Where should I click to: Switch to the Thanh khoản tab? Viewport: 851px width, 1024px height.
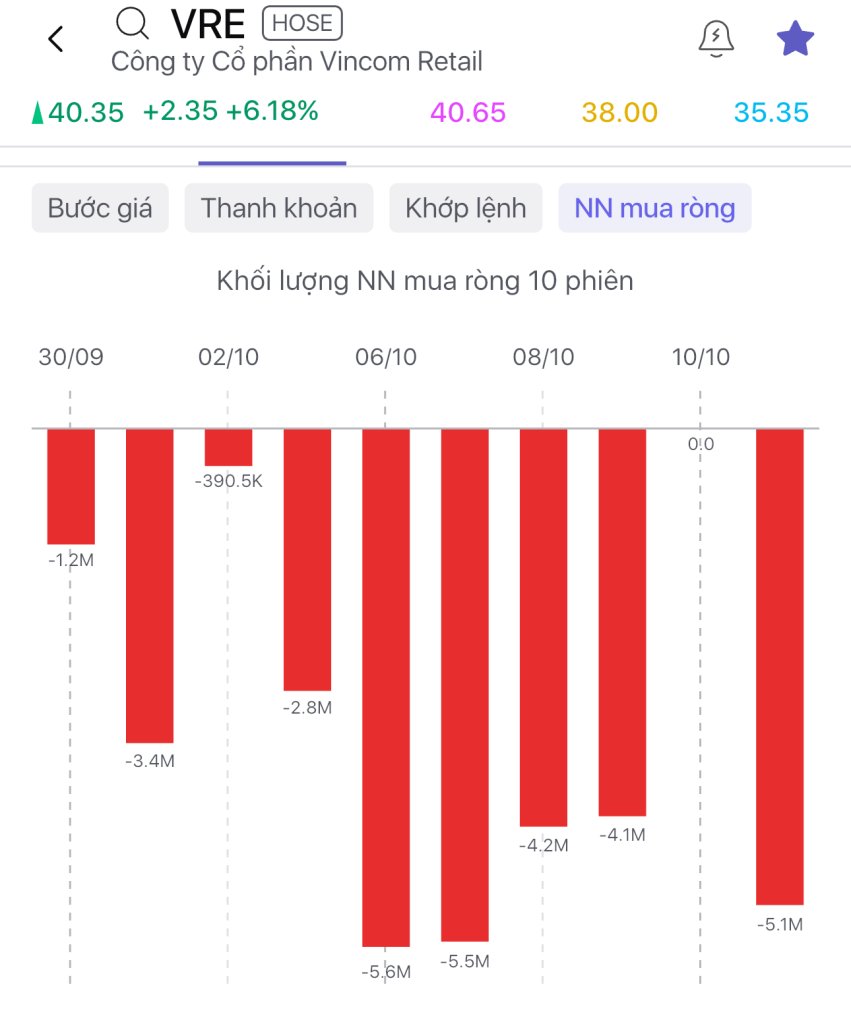coord(279,208)
